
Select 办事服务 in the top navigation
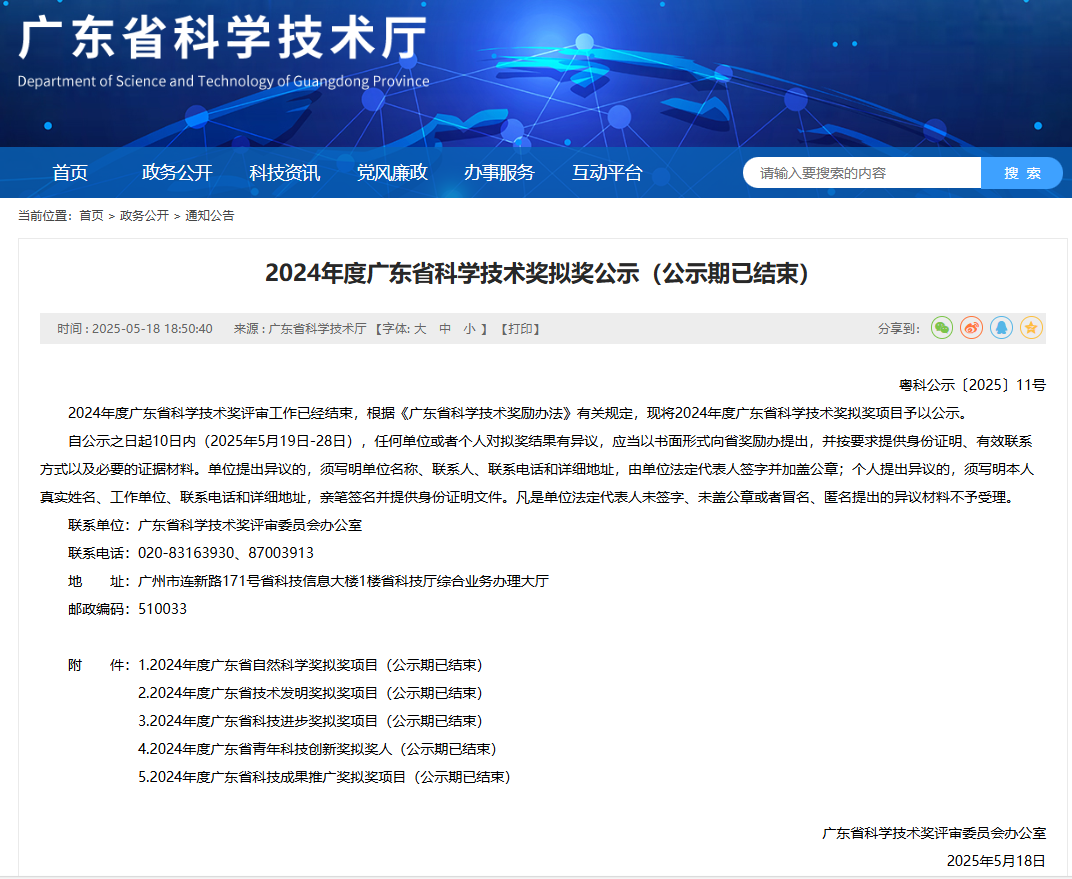[x=499, y=173]
